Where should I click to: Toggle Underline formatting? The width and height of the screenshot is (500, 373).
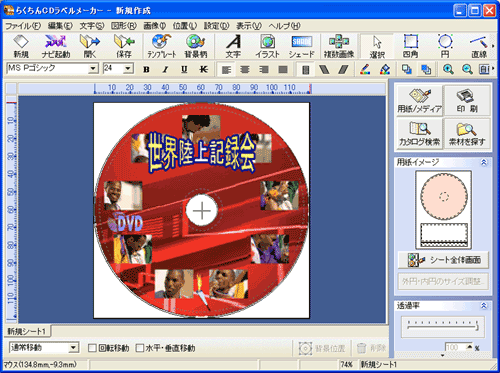pos(184,69)
